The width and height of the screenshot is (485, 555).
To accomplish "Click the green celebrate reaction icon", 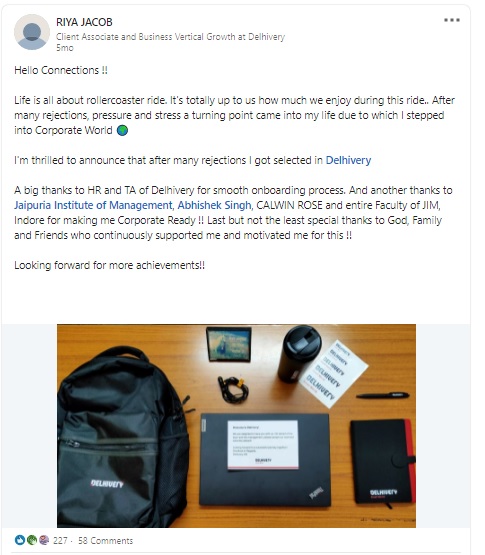I will click(x=32, y=540).
